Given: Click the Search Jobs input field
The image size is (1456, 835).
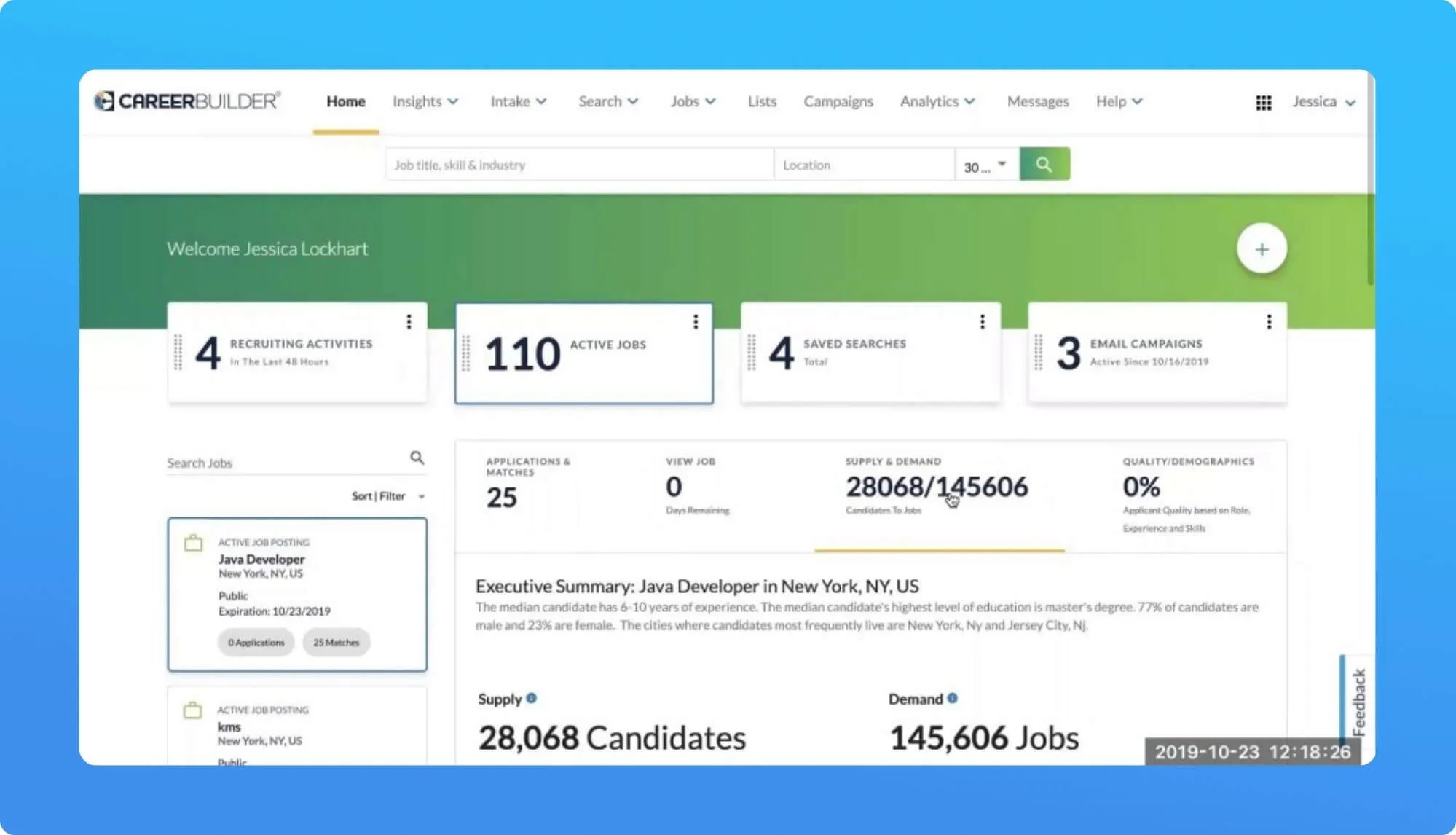Looking at the screenshot, I should pyautogui.click(x=286, y=463).
